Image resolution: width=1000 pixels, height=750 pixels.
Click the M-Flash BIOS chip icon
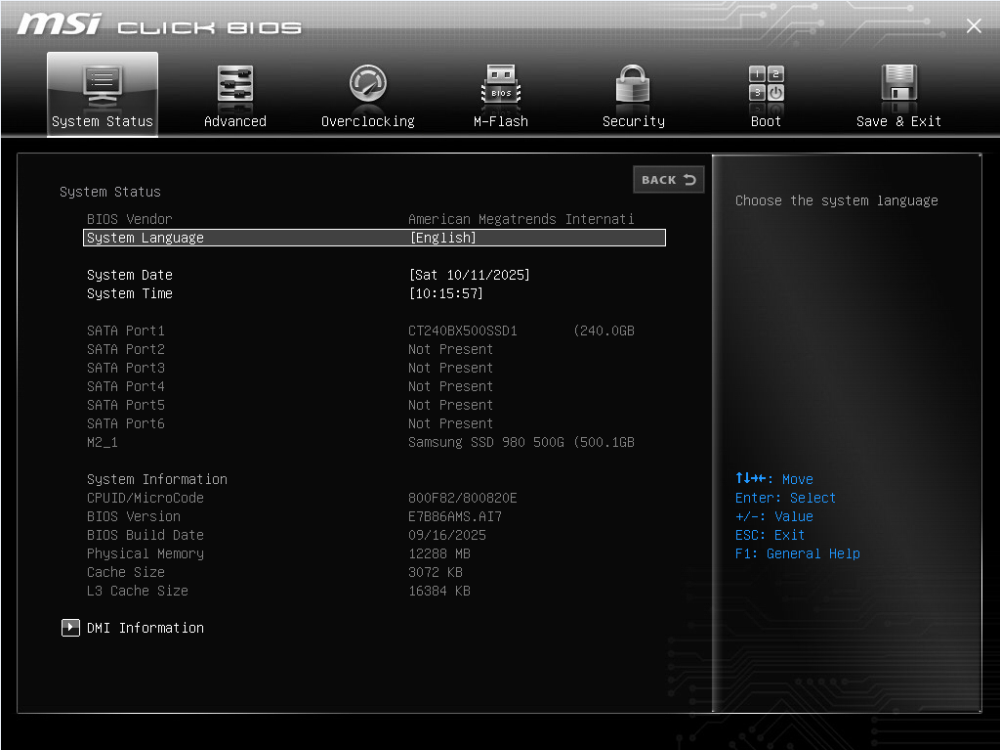(x=501, y=85)
